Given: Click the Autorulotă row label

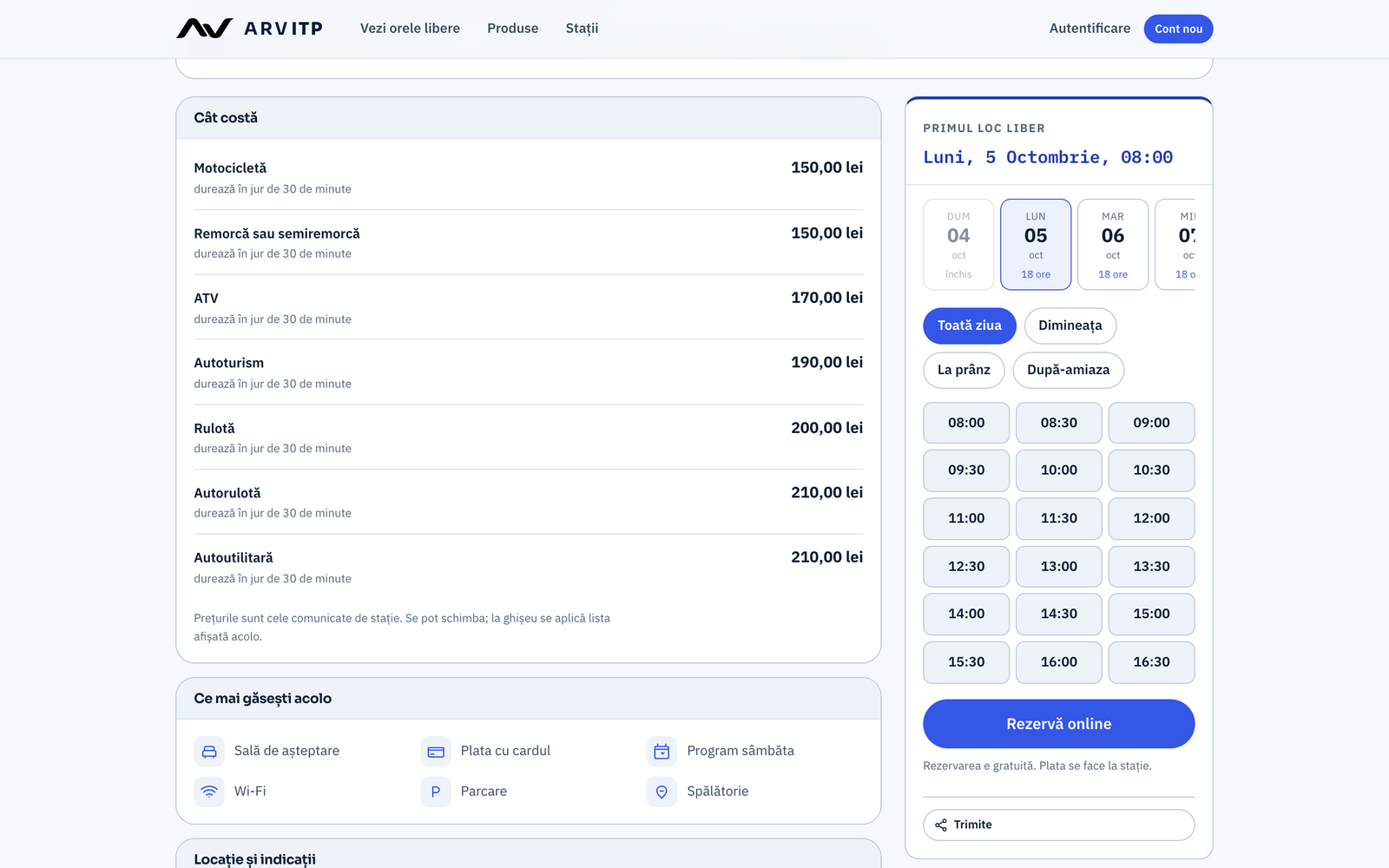Looking at the screenshot, I should tap(227, 493).
